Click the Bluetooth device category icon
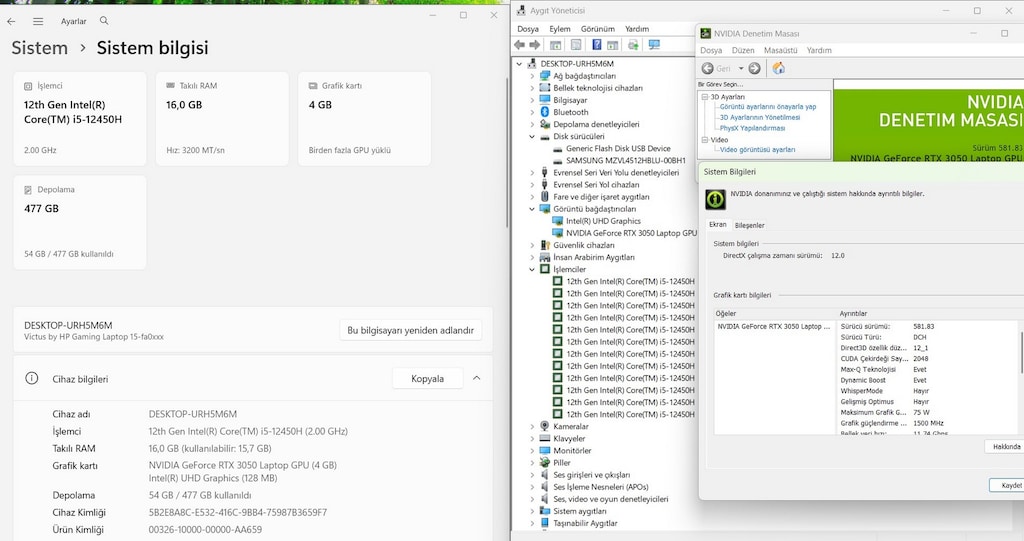This screenshot has width=1024, height=541. [545, 112]
